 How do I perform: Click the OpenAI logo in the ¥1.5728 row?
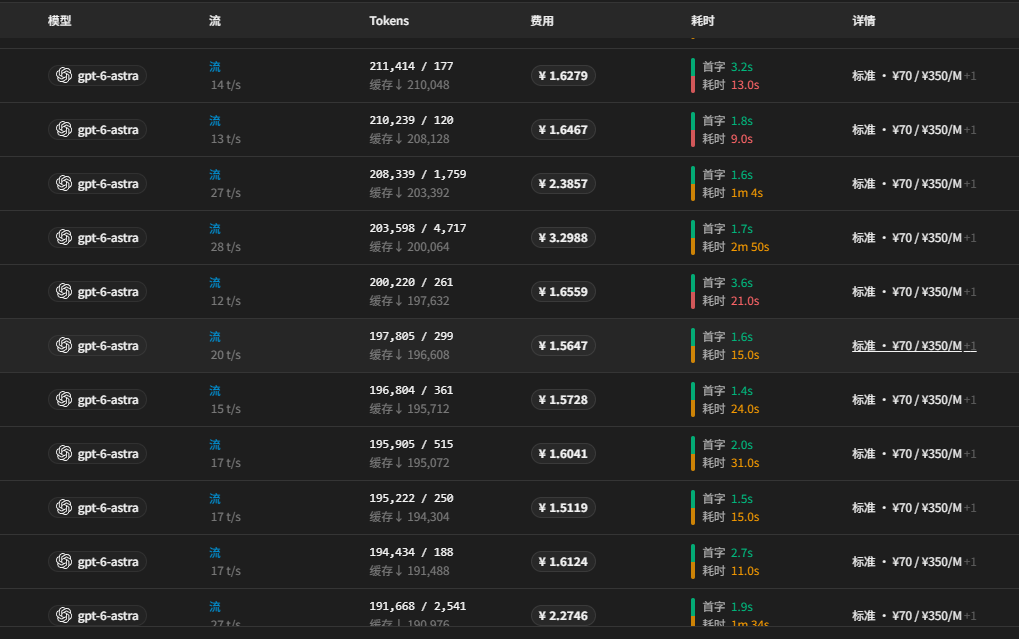click(x=64, y=399)
